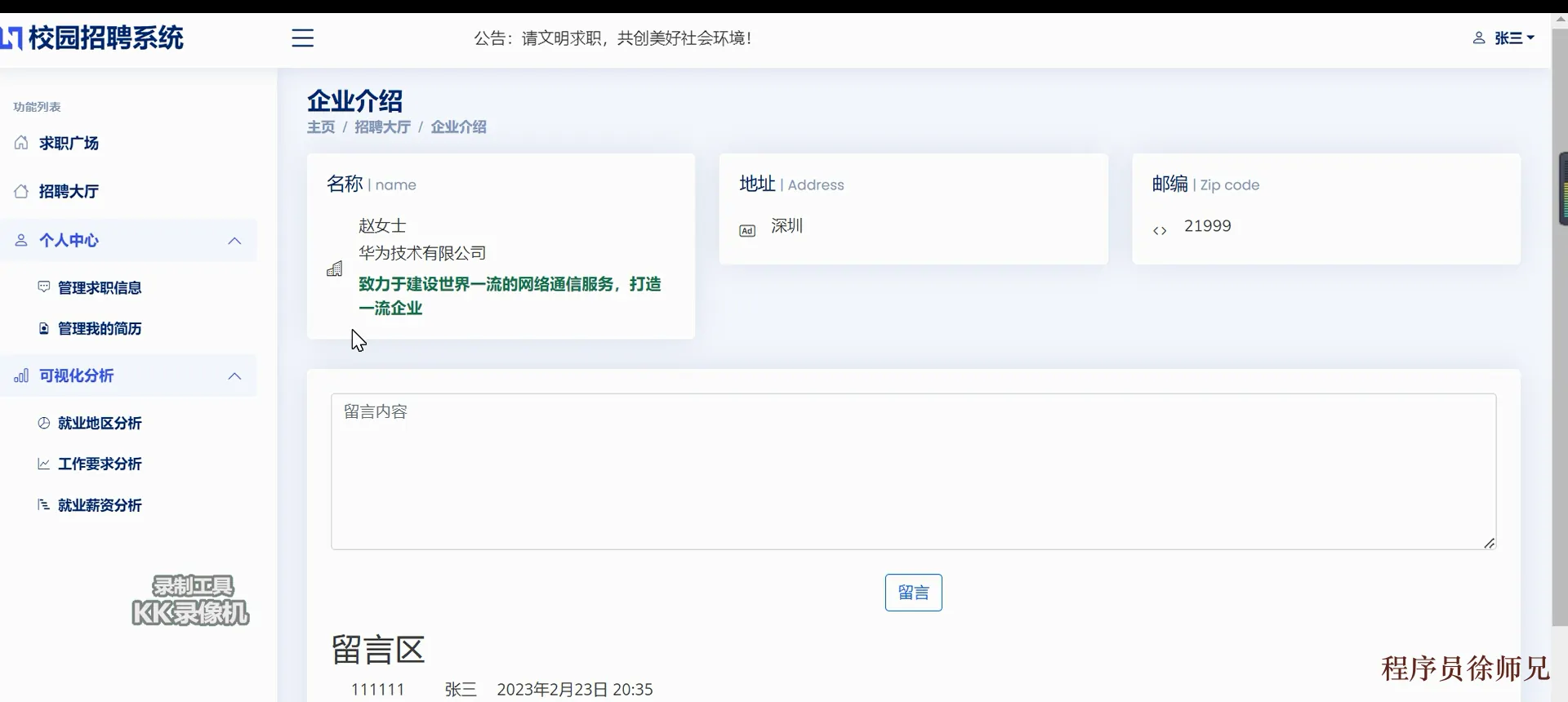Click the announcement text 公告
The image size is (1568, 702).
[612, 38]
